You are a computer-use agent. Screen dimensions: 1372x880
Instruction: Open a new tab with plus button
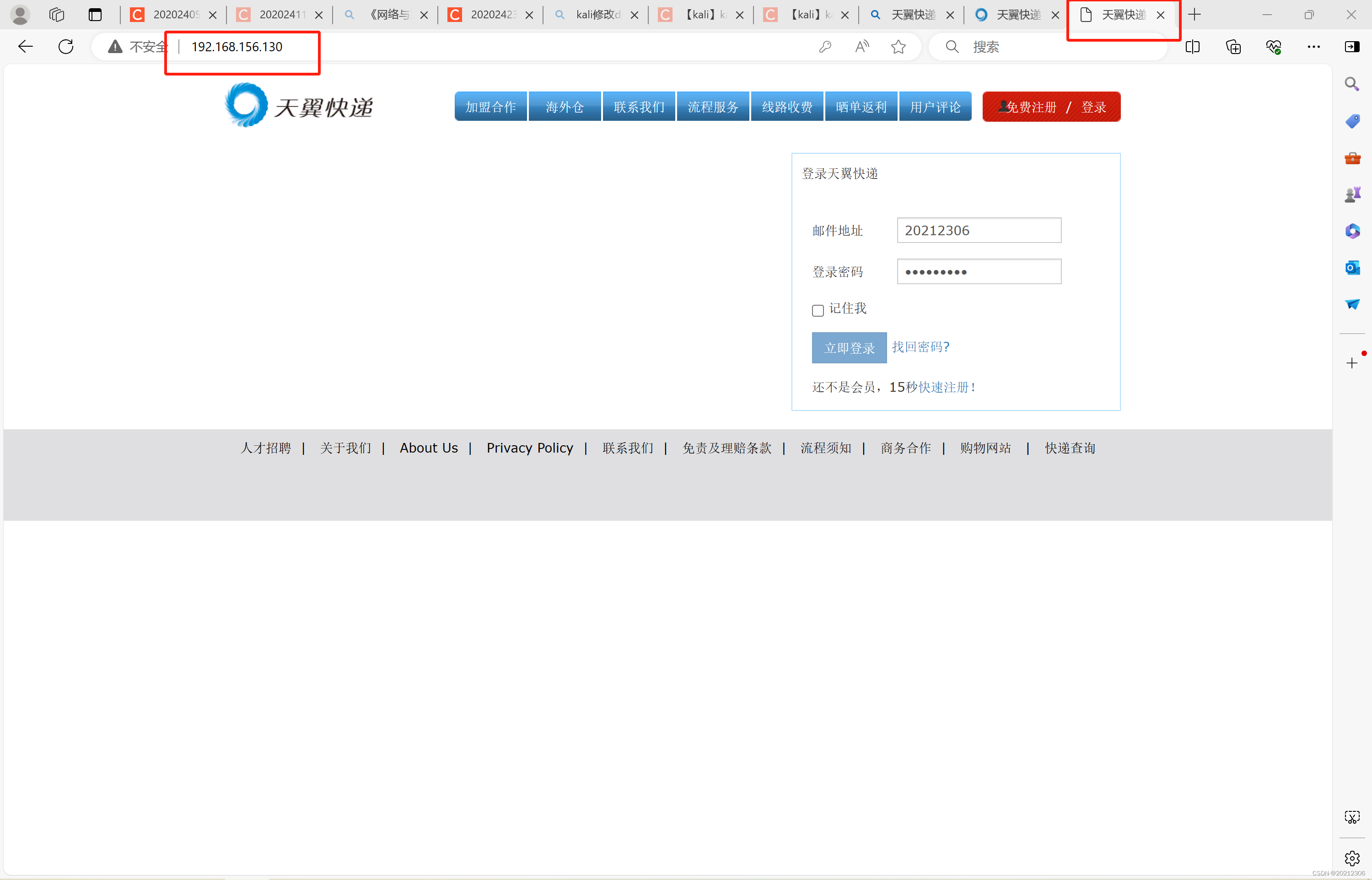click(x=1194, y=15)
